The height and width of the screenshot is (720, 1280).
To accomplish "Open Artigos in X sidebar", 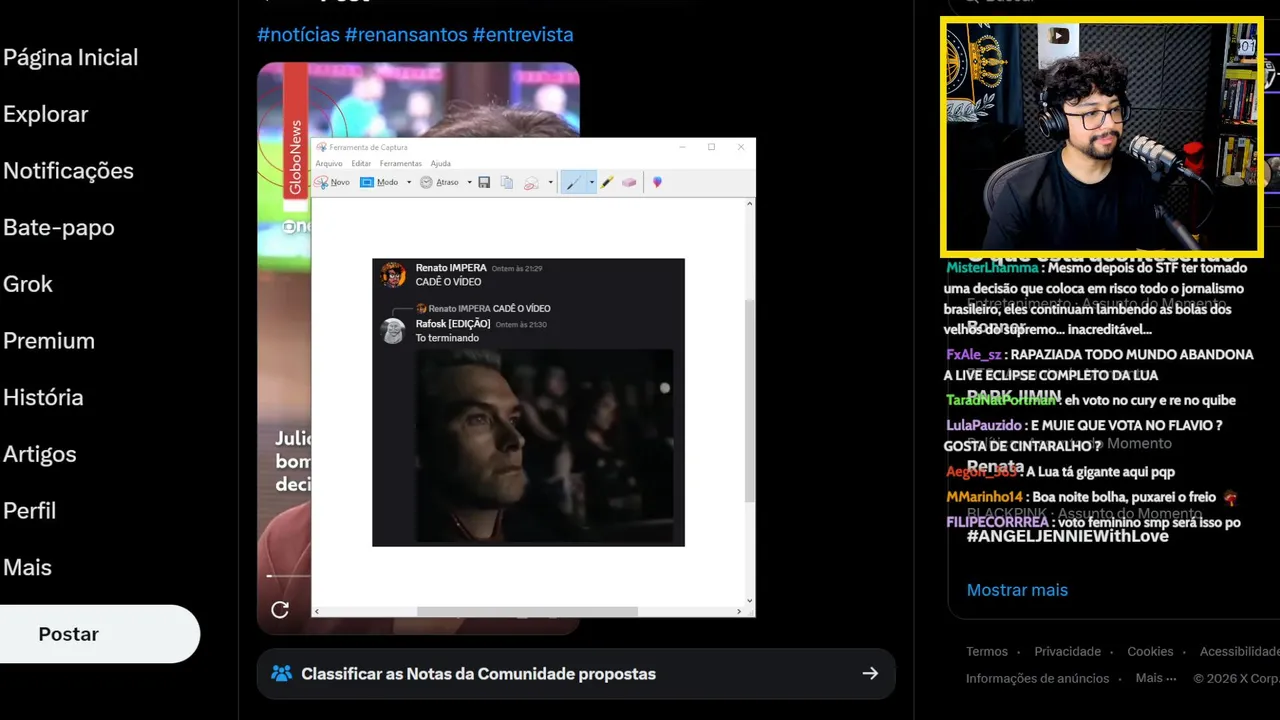I will (40, 454).
